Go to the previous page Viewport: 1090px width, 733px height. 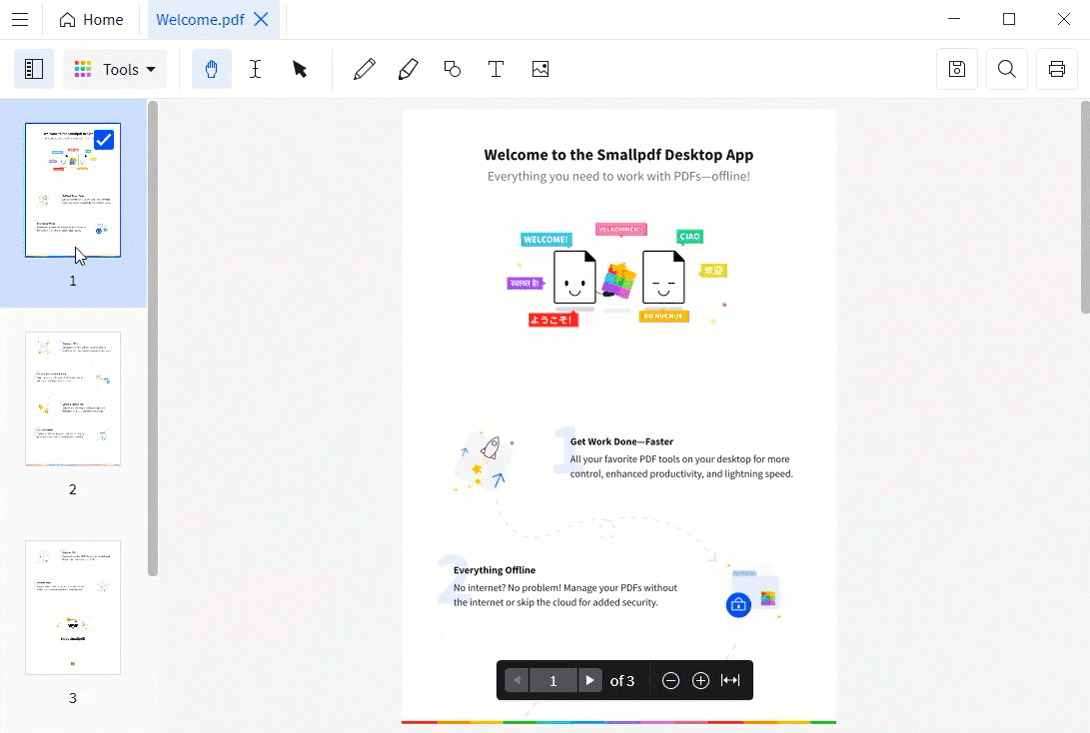(516, 680)
